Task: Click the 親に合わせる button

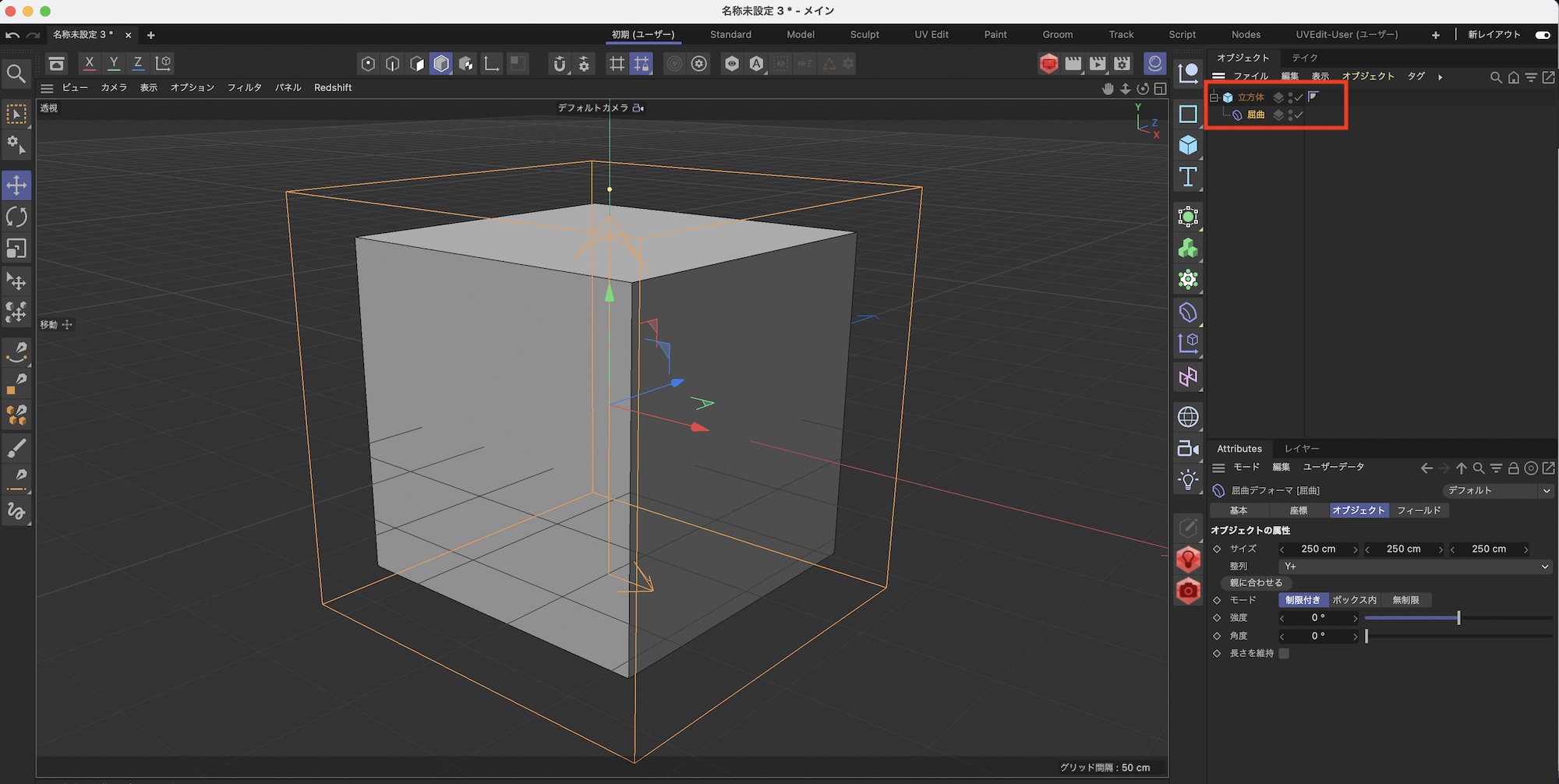Action: pos(1256,583)
